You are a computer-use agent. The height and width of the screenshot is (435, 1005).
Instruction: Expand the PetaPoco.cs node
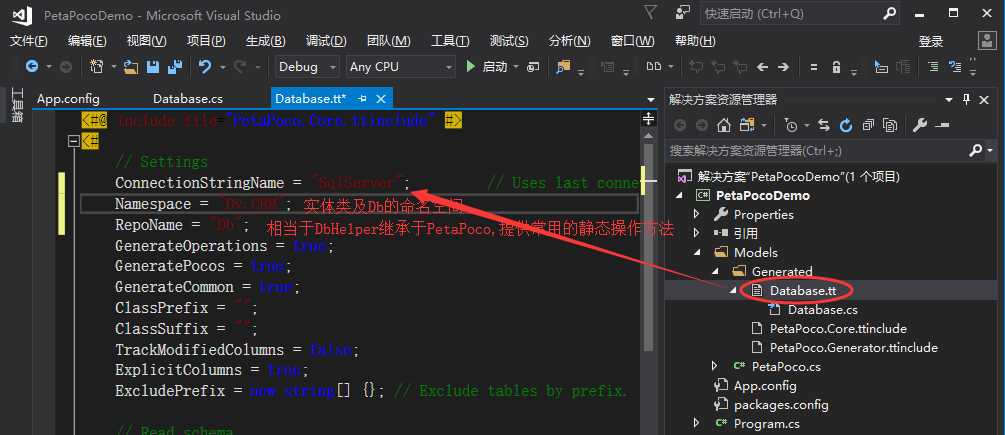pyautogui.click(x=715, y=366)
